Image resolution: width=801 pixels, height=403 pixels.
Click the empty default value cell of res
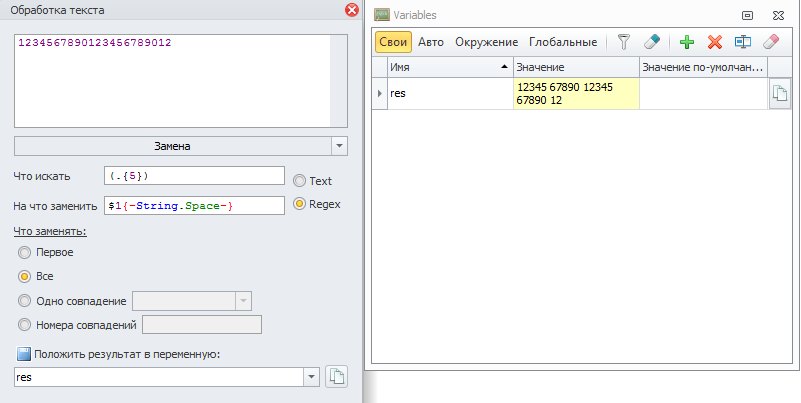coord(703,93)
